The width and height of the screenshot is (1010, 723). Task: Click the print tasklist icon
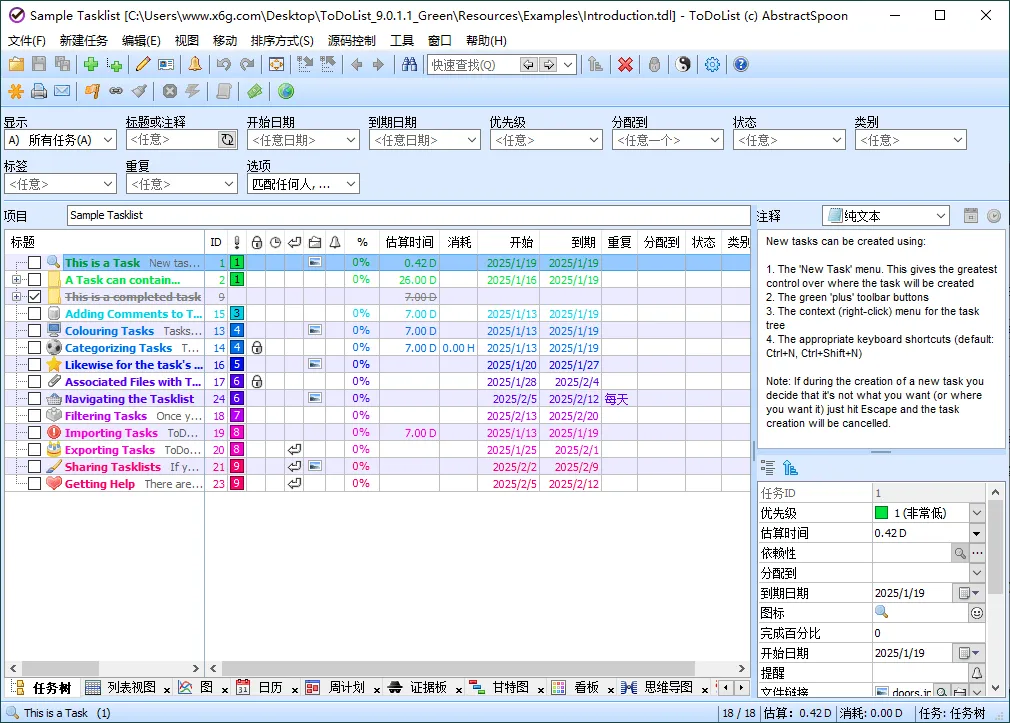coord(38,90)
